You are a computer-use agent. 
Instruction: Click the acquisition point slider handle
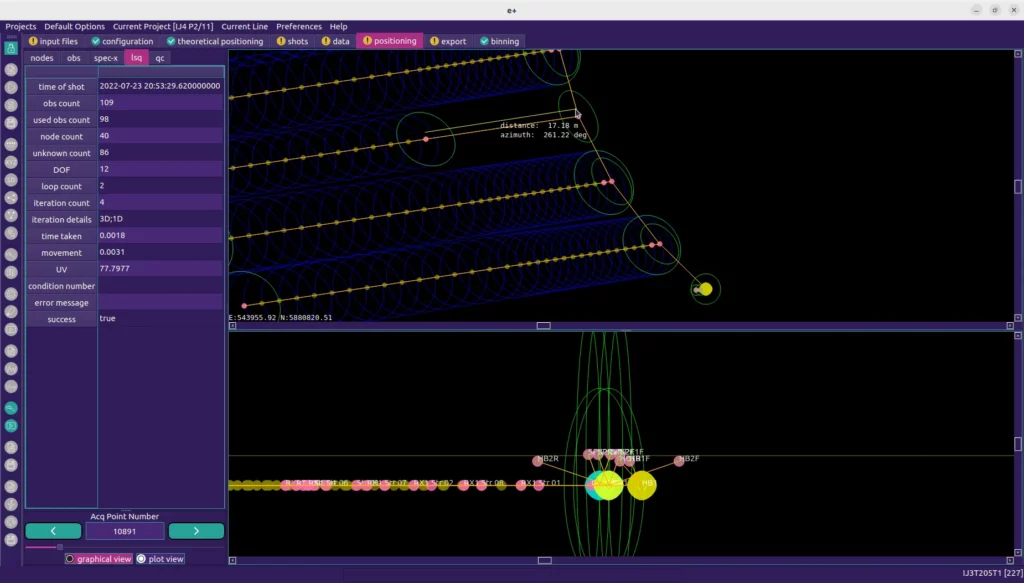tap(59, 547)
